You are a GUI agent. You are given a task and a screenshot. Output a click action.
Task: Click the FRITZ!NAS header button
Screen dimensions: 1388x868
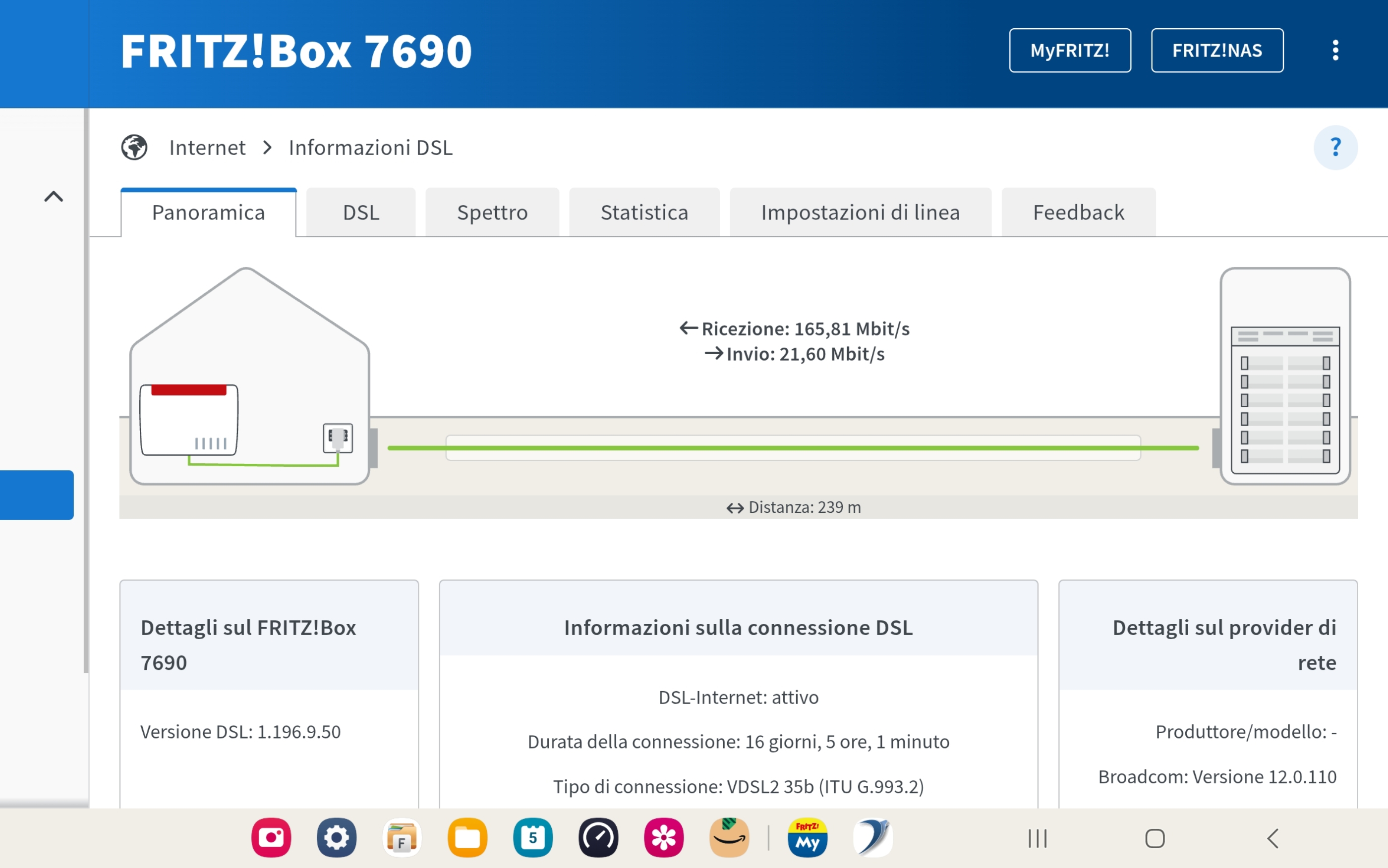(1217, 51)
